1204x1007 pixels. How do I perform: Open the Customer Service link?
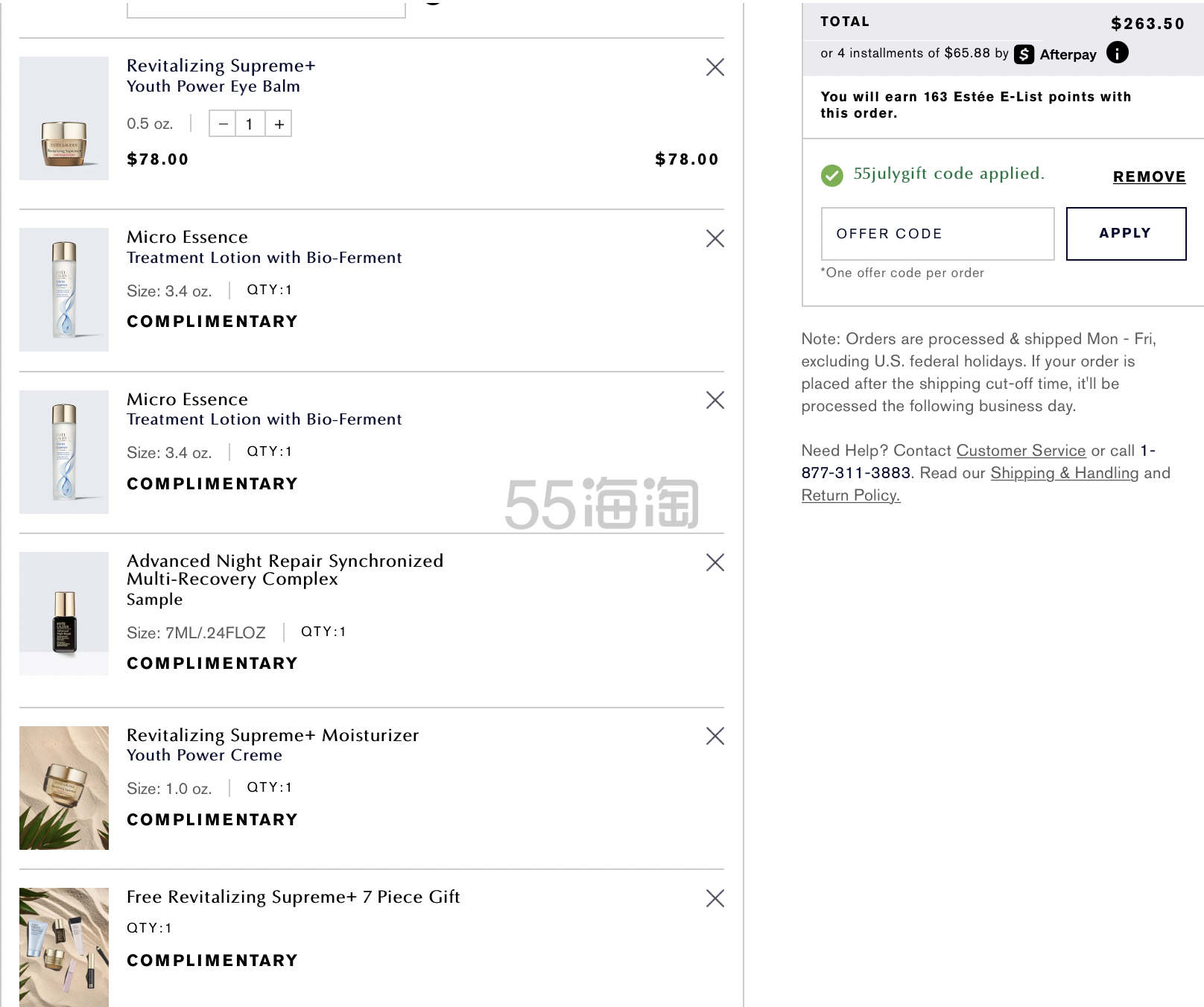(1021, 451)
